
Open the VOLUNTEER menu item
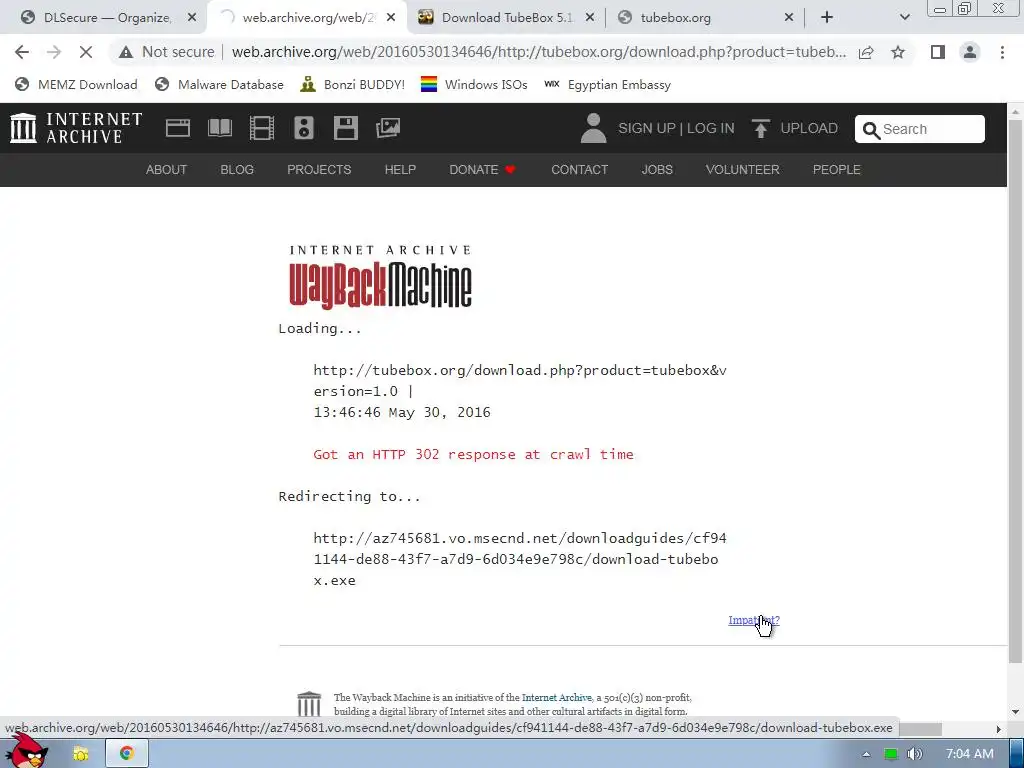pyautogui.click(x=743, y=170)
